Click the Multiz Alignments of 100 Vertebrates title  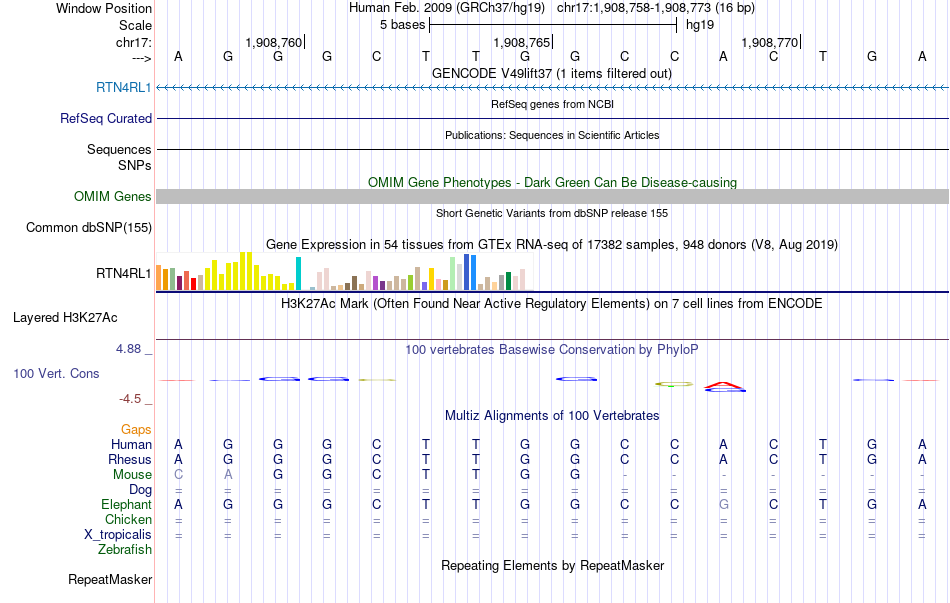pyautogui.click(x=552, y=416)
